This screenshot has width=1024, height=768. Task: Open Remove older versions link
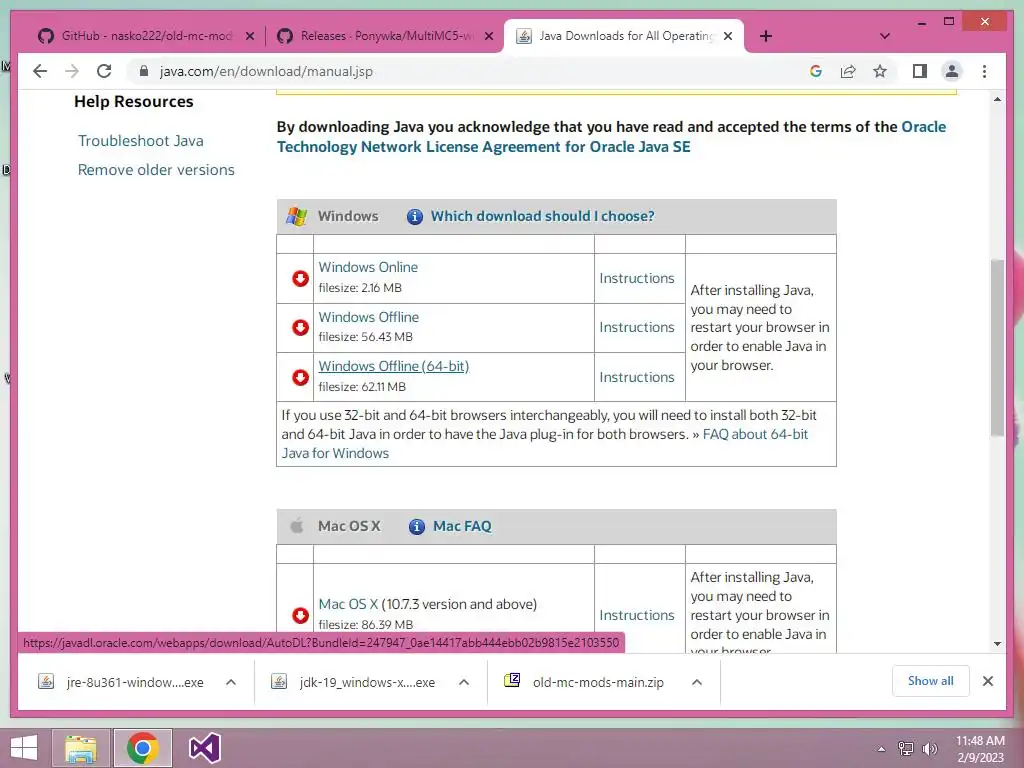click(x=156, y=170)
